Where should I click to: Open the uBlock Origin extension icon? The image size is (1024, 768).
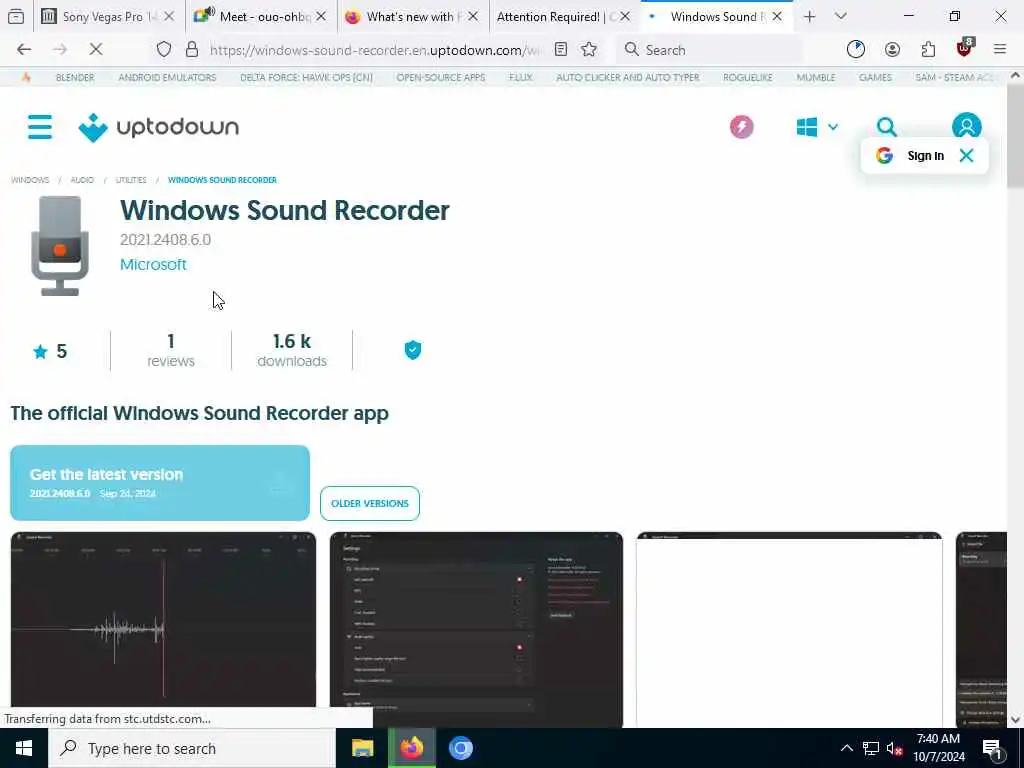964,48
